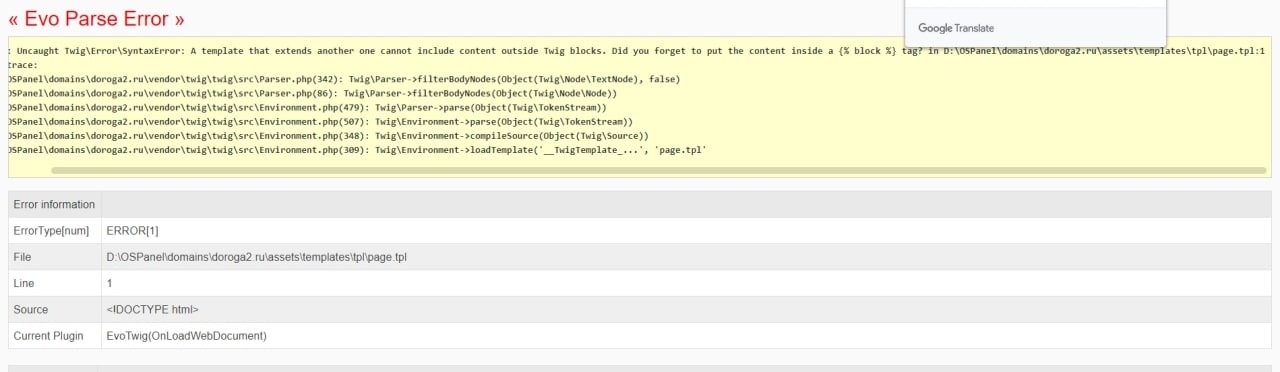
Task: Click the Current Plugin row label
Action: (x=49, y=336)
